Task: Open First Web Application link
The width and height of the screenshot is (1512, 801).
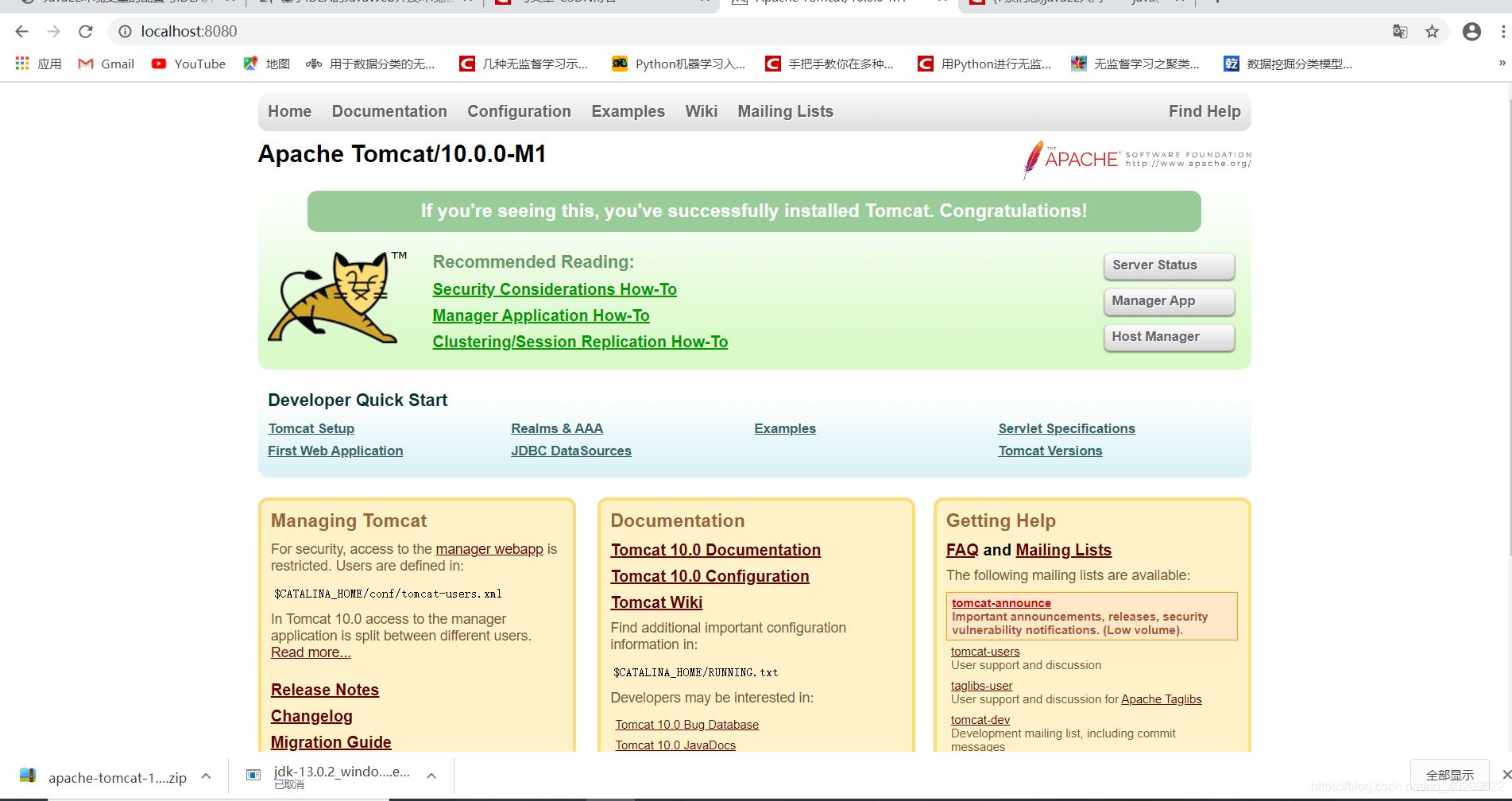Action: coord(335,451)
